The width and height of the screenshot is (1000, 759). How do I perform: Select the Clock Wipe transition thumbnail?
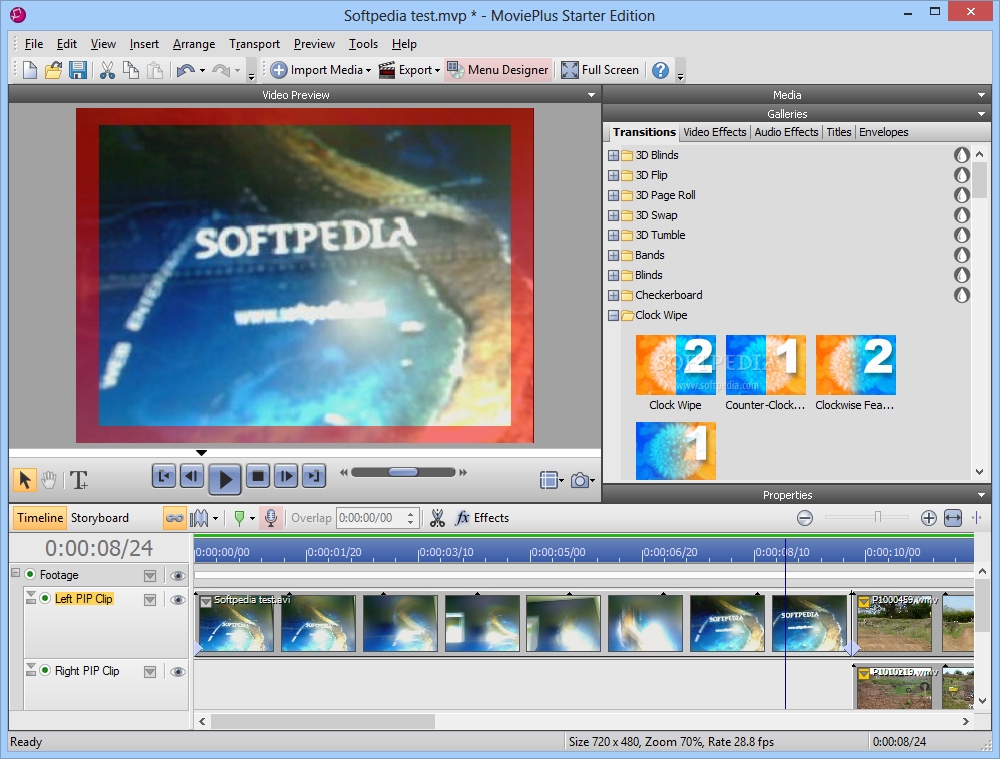pos(675,365)
